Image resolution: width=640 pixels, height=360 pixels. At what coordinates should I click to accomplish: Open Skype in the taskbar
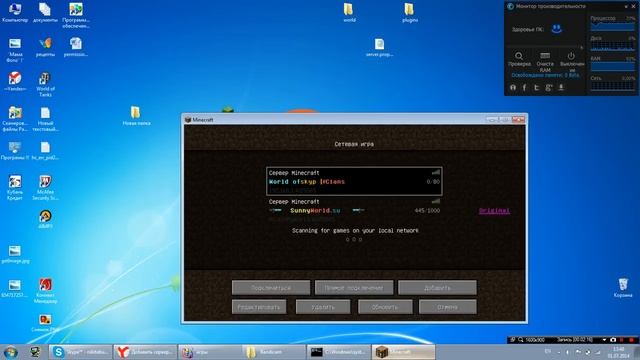80,352
